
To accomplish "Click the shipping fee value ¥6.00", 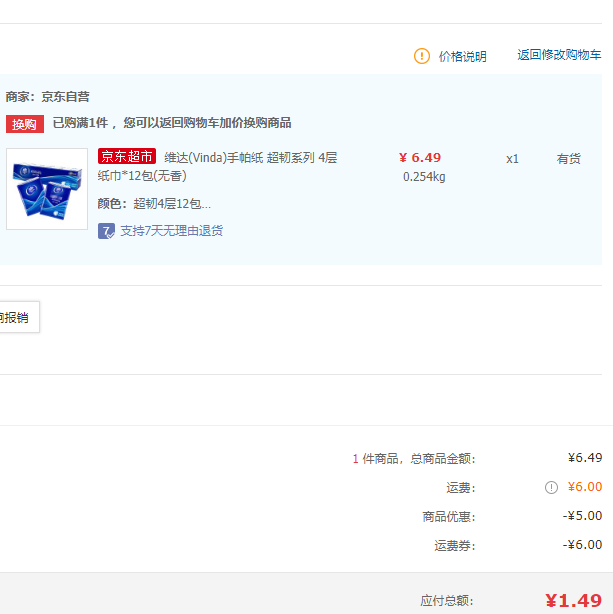I will 585,487.
